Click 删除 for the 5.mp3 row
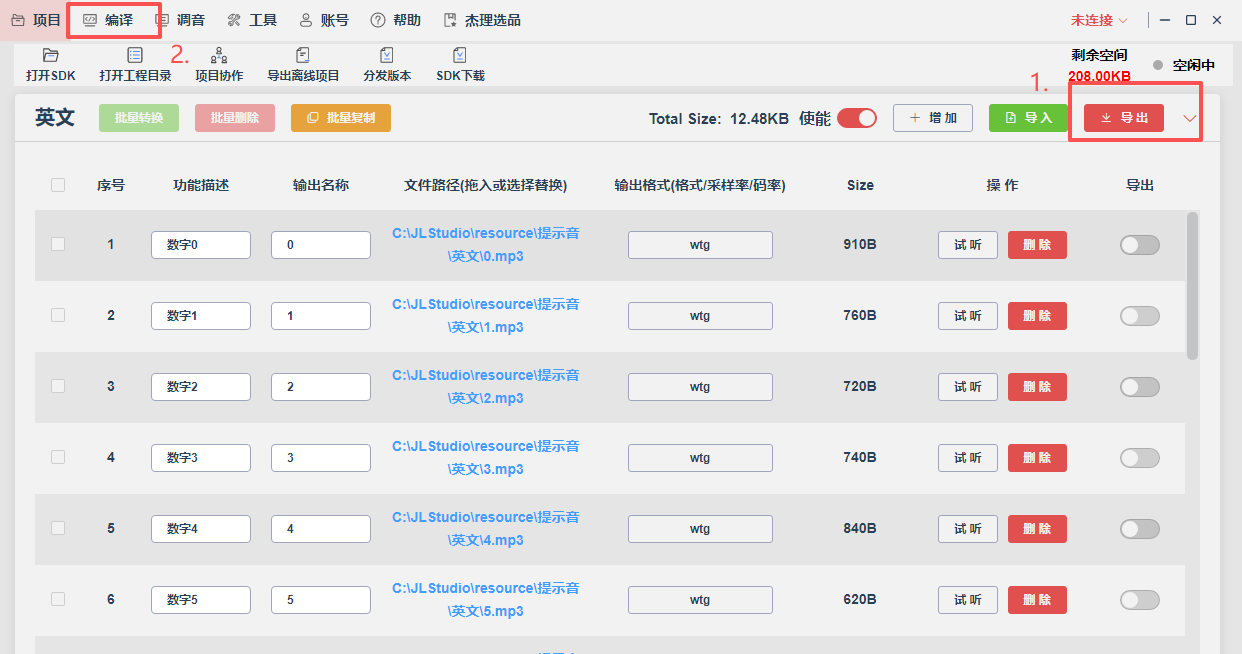The height and width of the screenshot is (654, 1242). pos(1037,600)
